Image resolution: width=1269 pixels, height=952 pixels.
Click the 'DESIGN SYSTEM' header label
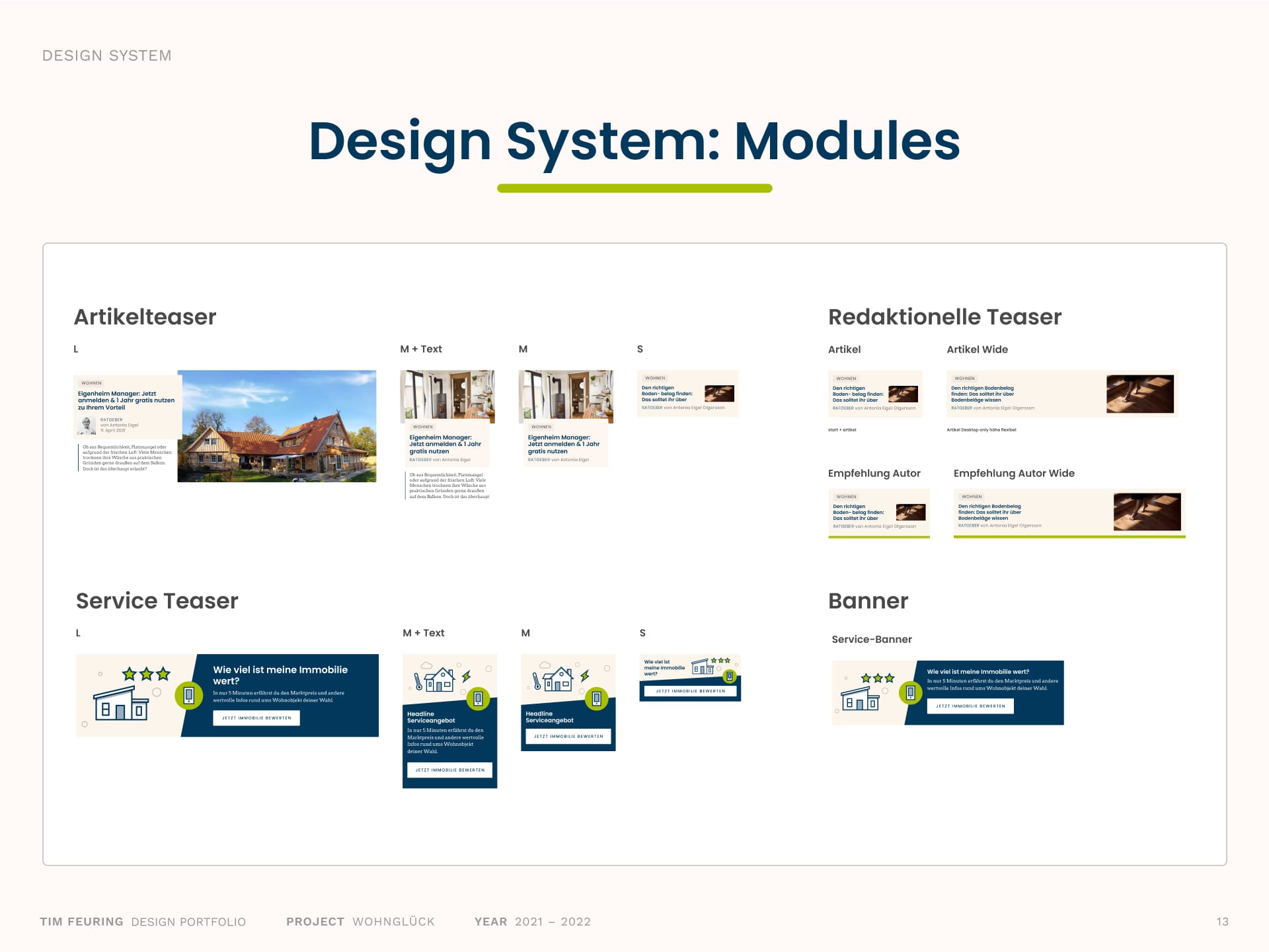pyautogui.click(x=107, y=56)
